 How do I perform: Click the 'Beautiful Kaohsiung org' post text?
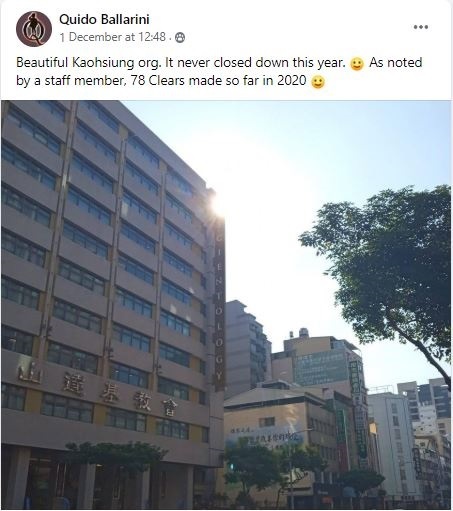click(89, 63)
